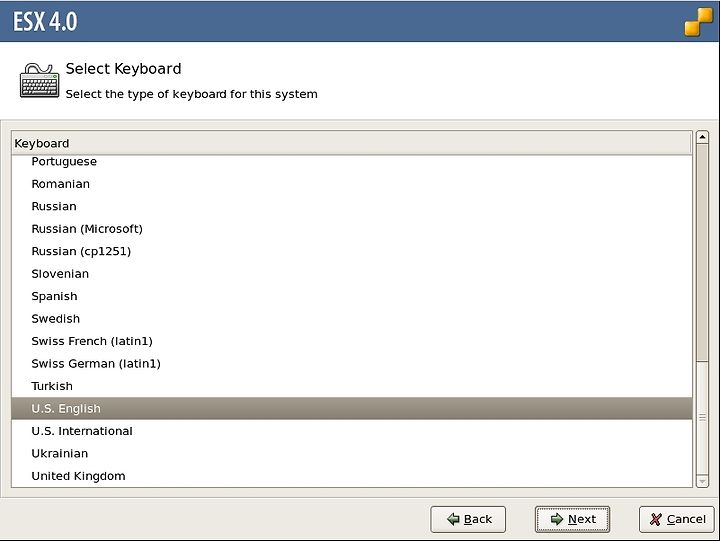This screenshot has width=720, height=541.
Task: Cancel the ESX installation
Action: pyautogui.click(x=676, y=519)
